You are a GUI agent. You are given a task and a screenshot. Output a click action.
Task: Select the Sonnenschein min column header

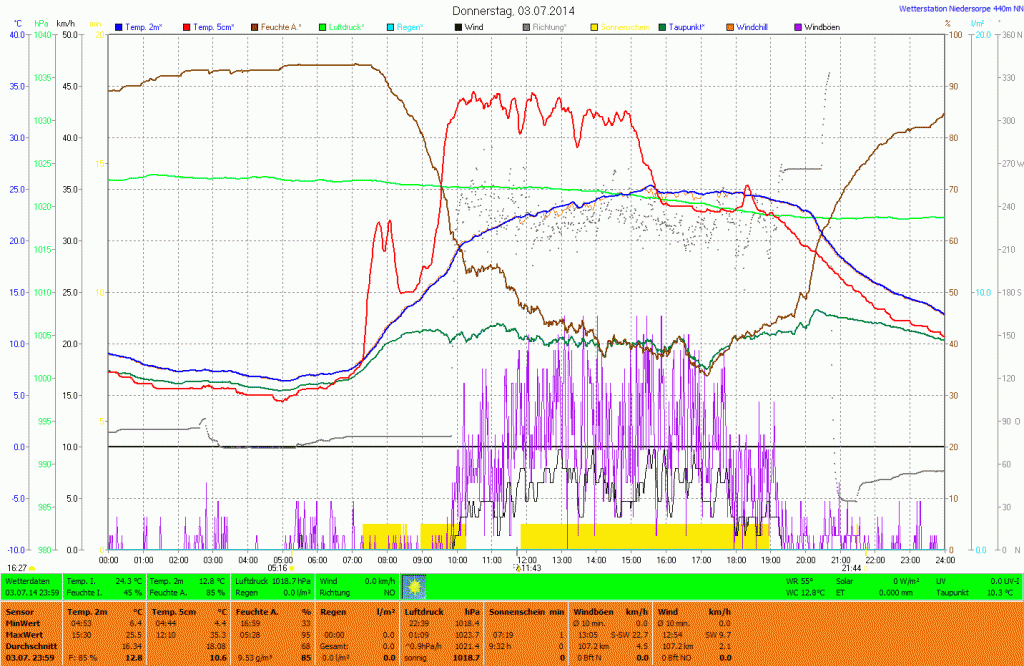point(526,610)
